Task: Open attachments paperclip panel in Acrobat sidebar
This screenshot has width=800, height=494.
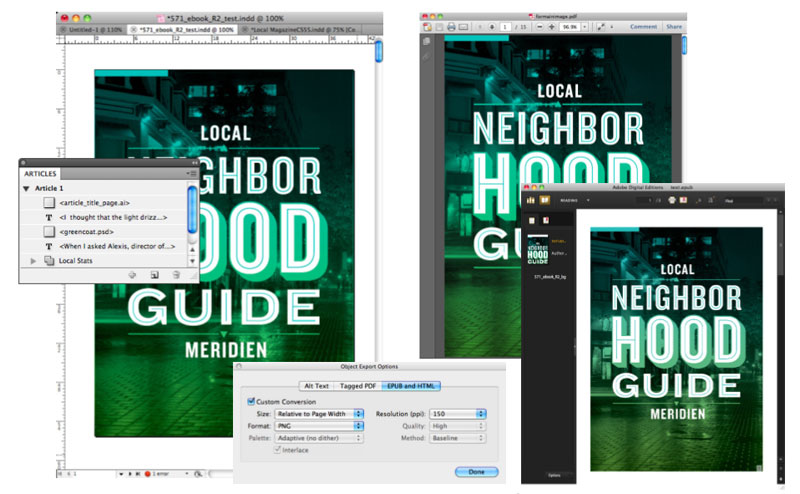Action: pos(427,57)
